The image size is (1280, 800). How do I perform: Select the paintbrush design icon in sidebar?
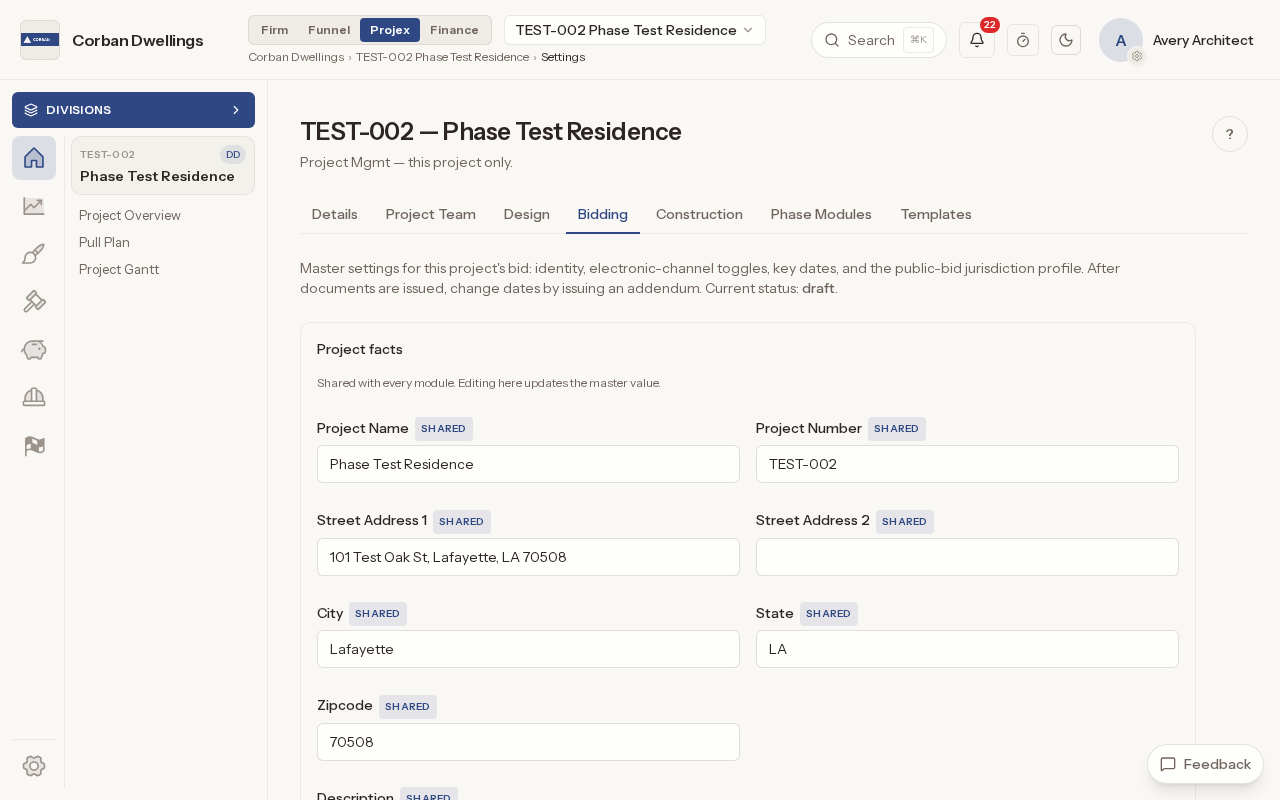point(34,254)
